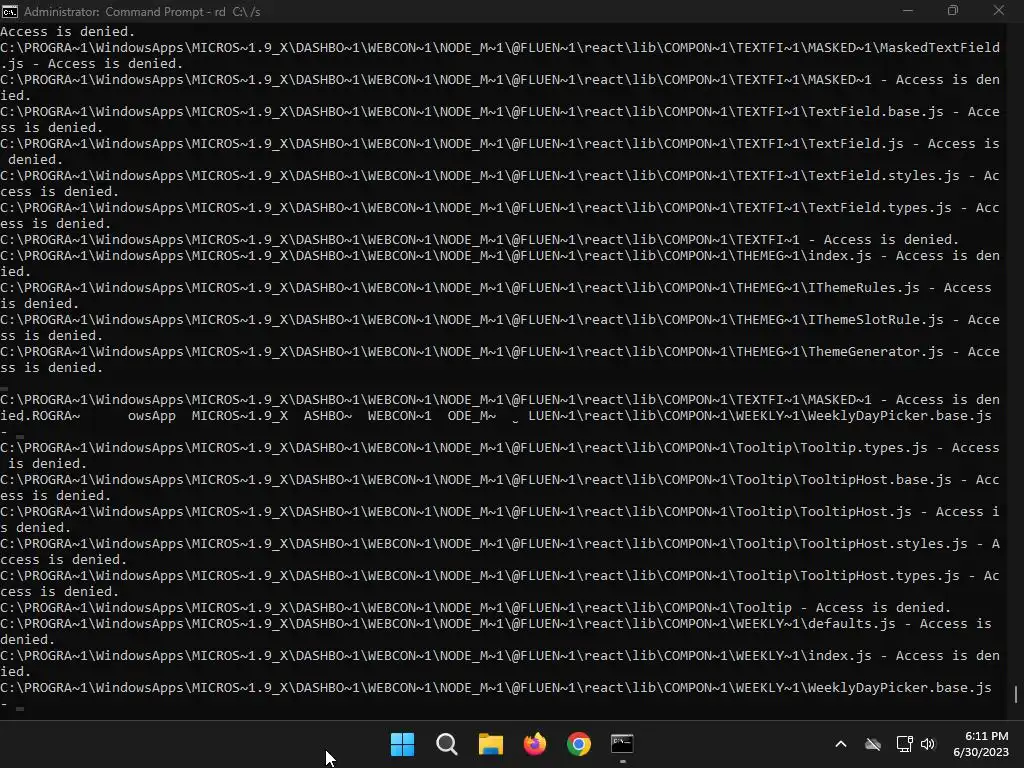
Task: Click the TextField.base.js path line
Action: (x=500, y=112)
